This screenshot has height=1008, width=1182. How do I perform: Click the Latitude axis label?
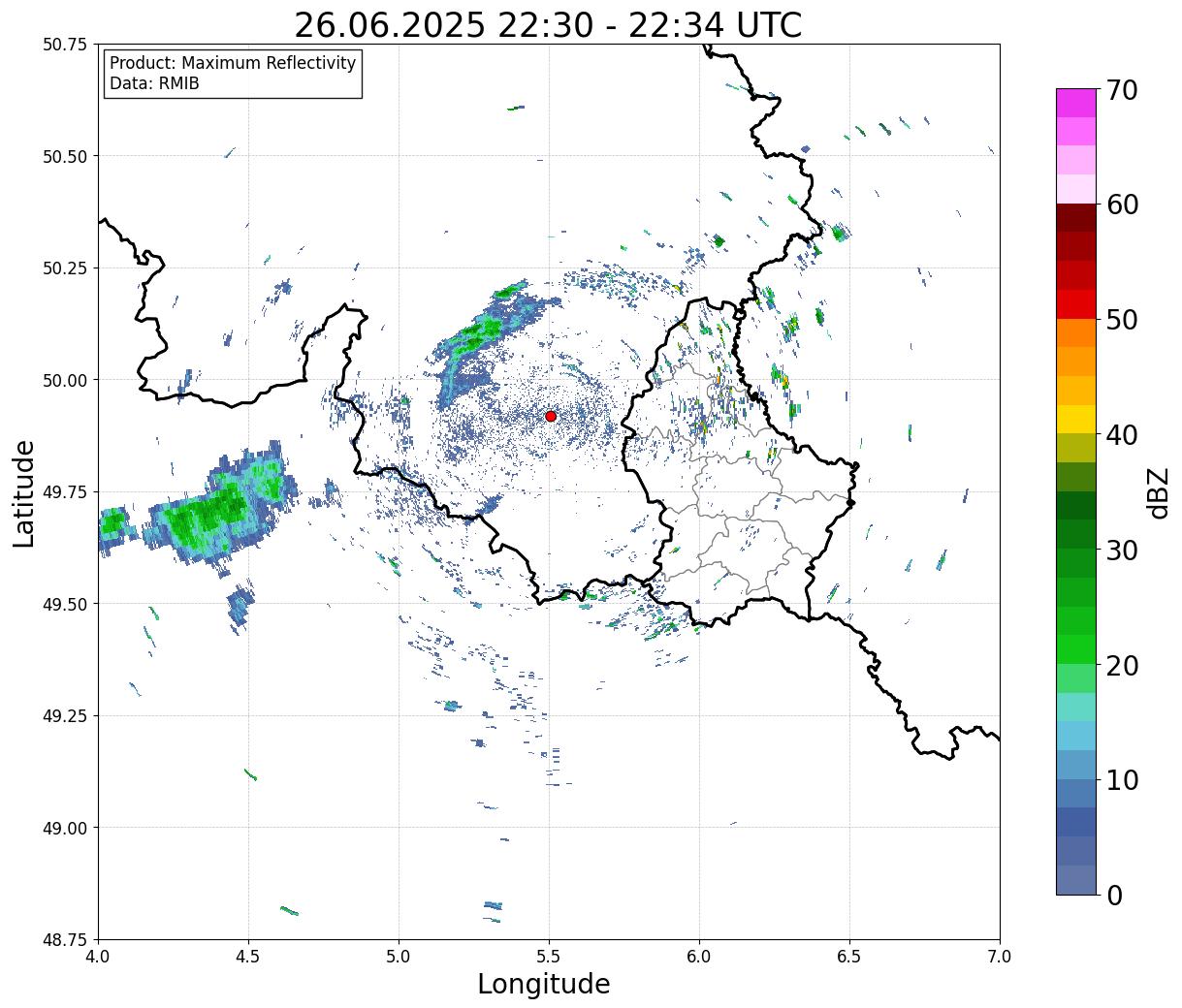(24, 493)
